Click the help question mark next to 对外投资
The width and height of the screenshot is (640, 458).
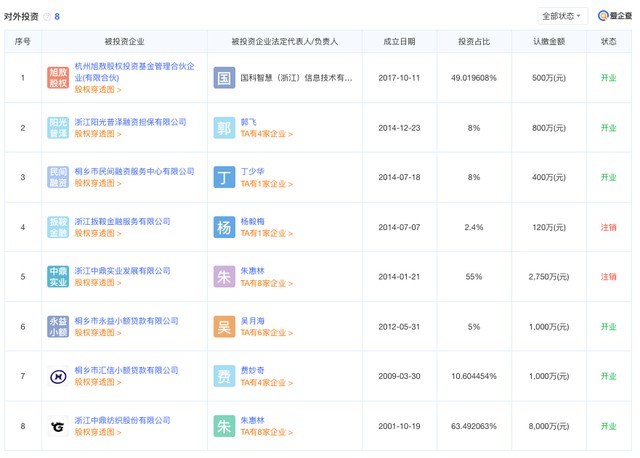point(47,17)
